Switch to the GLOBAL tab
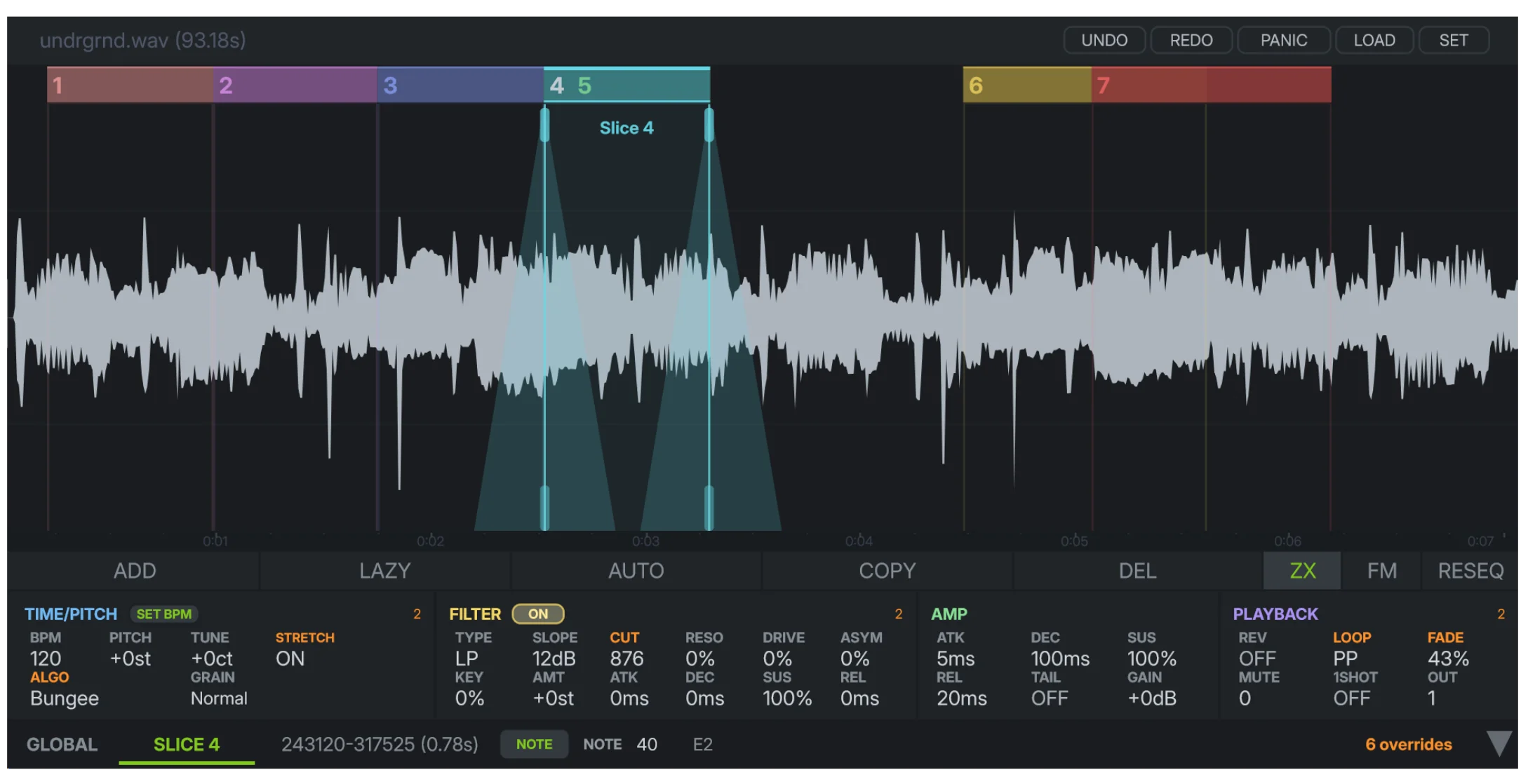 [61, 744]
